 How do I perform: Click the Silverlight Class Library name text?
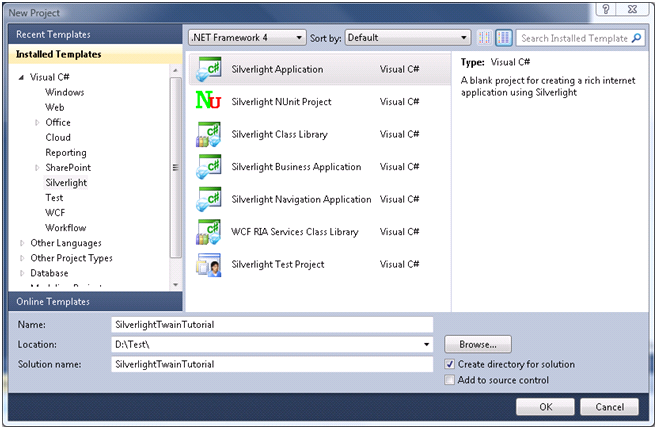coord(279,134)
